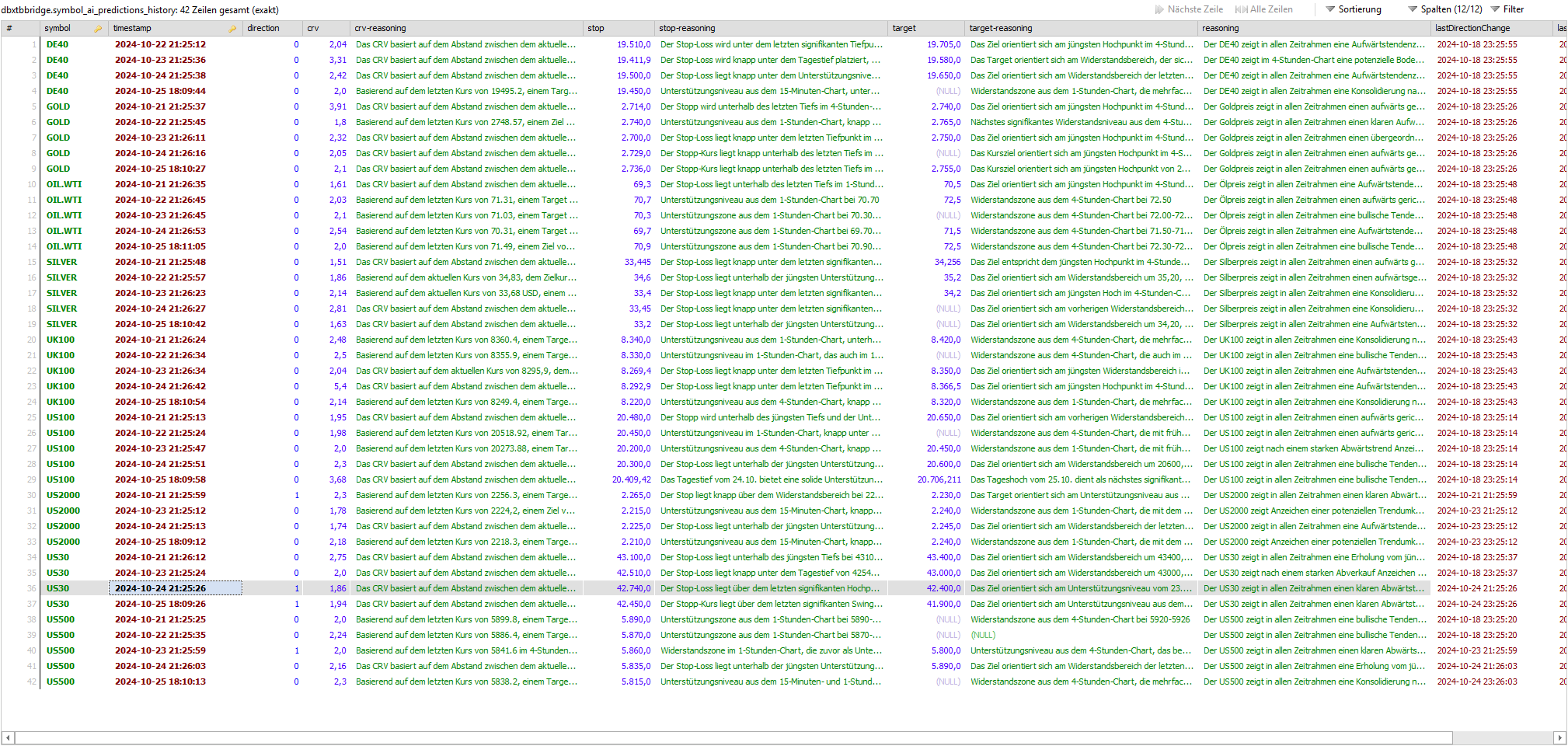This screenshot has width=1568, height=746.
Task: Open the Sortierung options
Action: (x=1353, y=9)
